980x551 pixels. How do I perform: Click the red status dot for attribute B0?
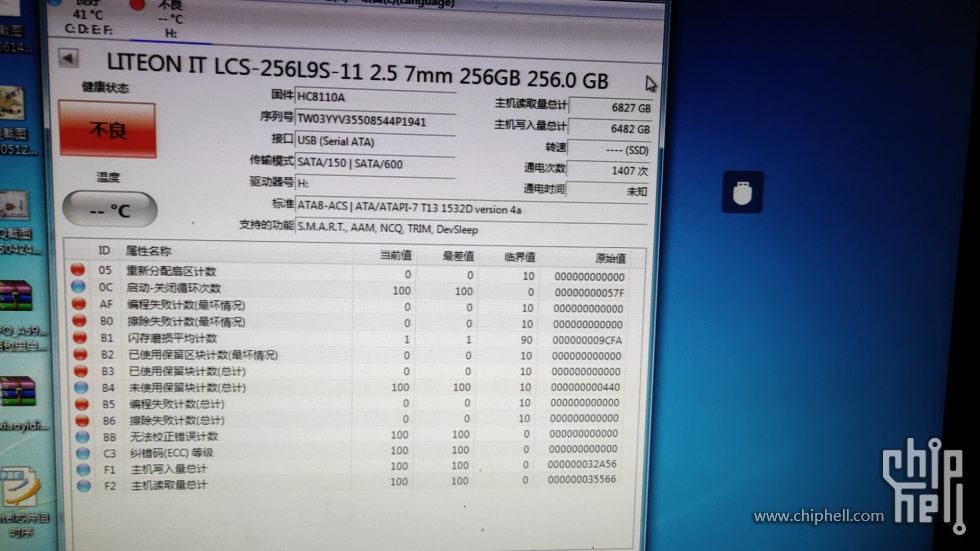click(x=79, y=320)
